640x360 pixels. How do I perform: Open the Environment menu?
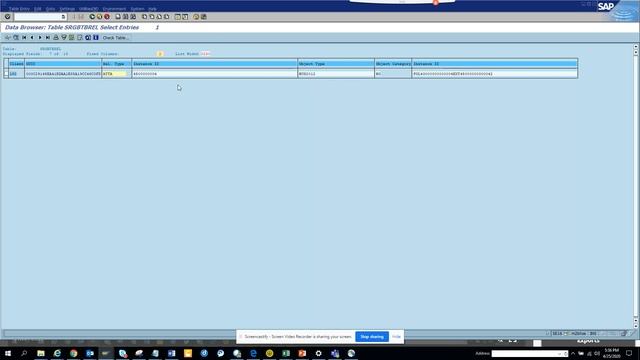[114, 9]
